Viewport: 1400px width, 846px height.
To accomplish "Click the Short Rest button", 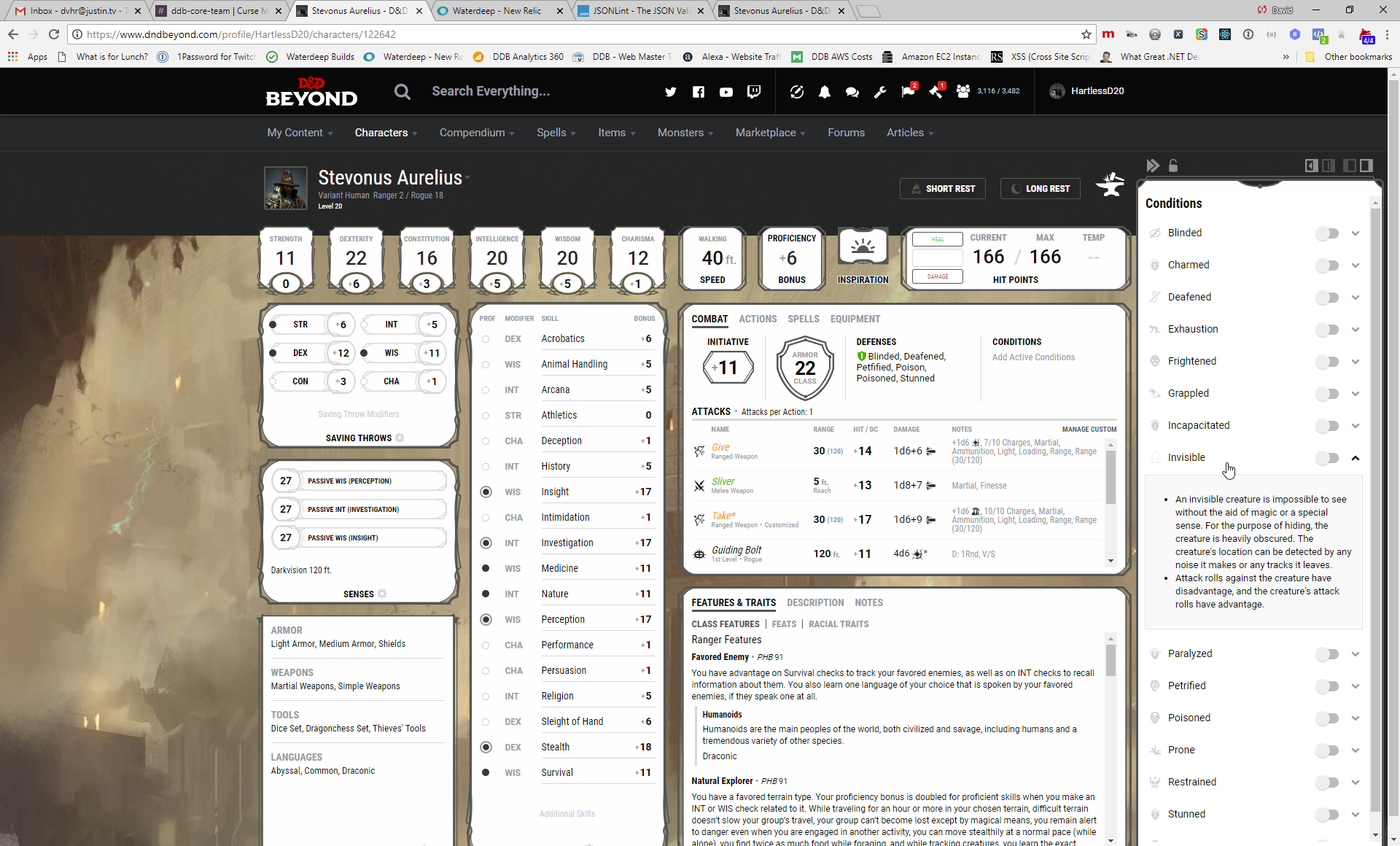I will click(x=943, y=189).
